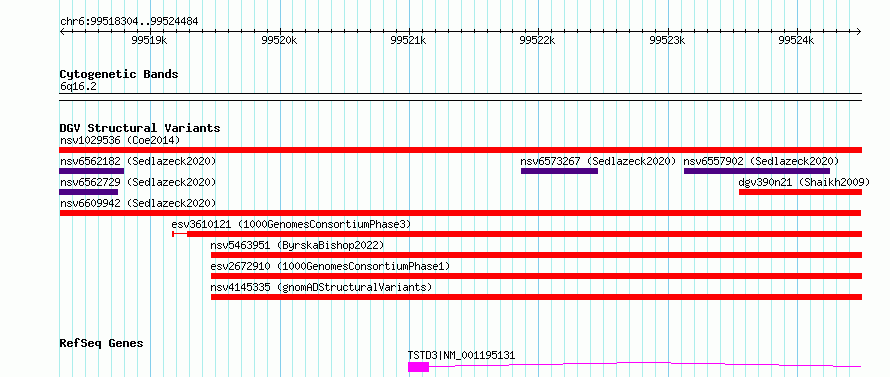Open the nsv6562729 (Sedlazeck2020) label
890x377 pixels.
pyautogui.click(x=138, y=182)
